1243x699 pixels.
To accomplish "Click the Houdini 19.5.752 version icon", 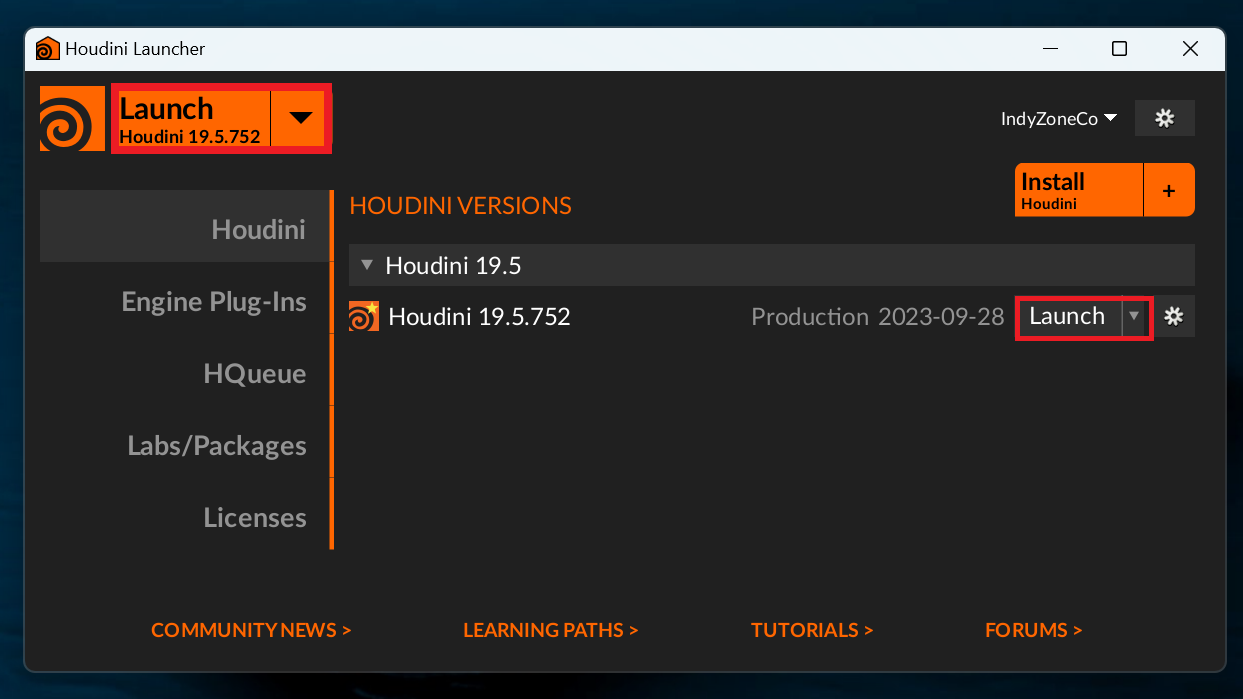I will [x=364, y=316].
